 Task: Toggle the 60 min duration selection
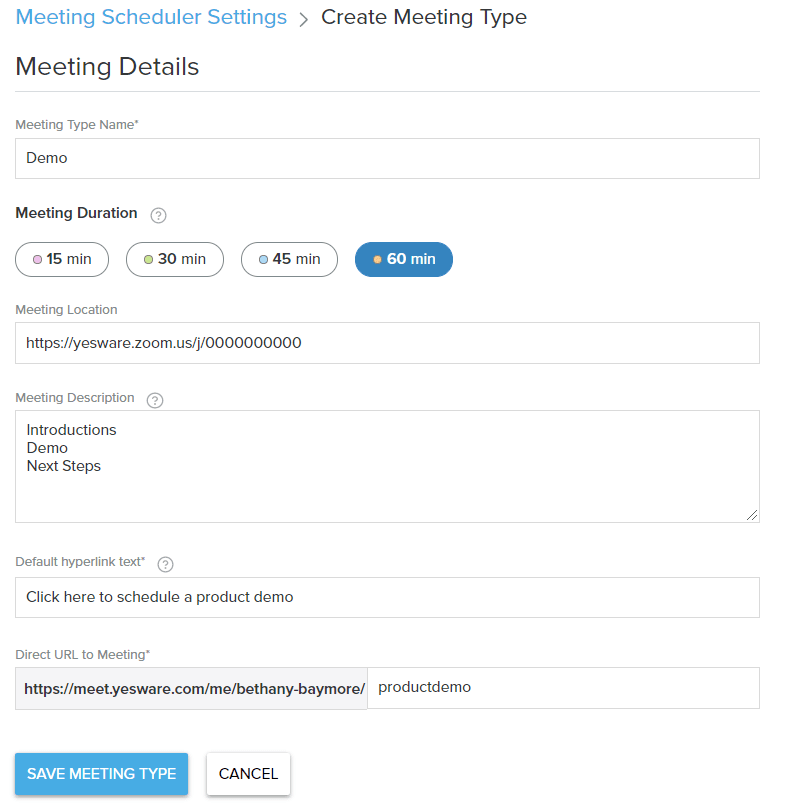tap(403, 259)
